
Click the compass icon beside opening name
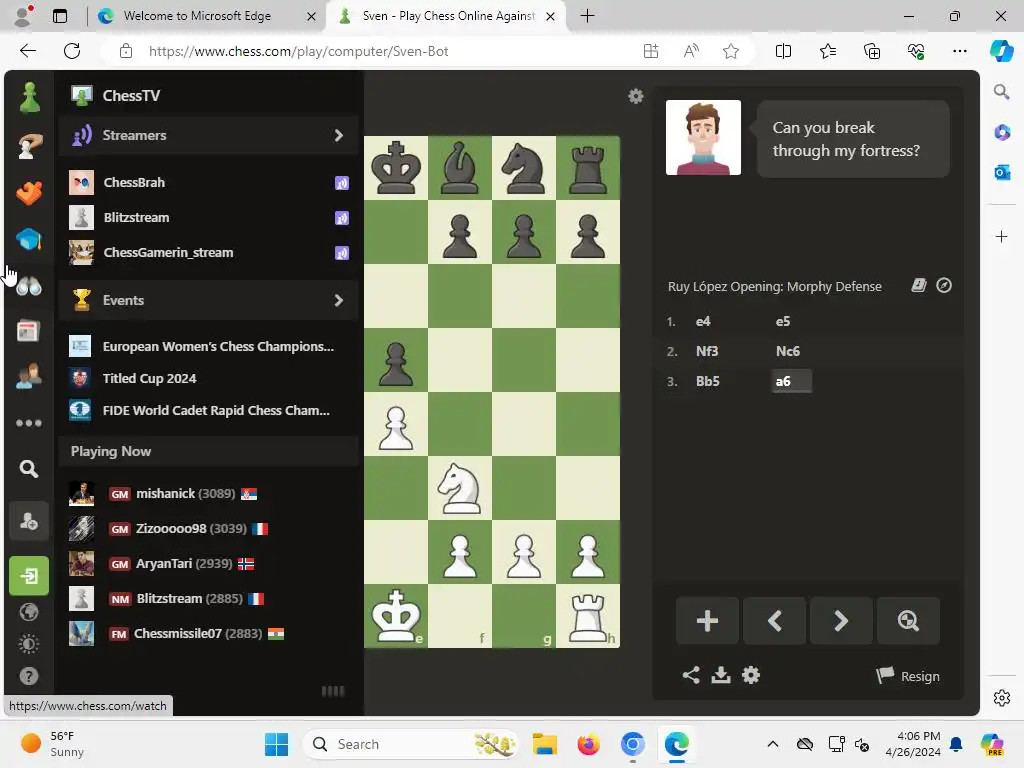[x=944, y=285]
